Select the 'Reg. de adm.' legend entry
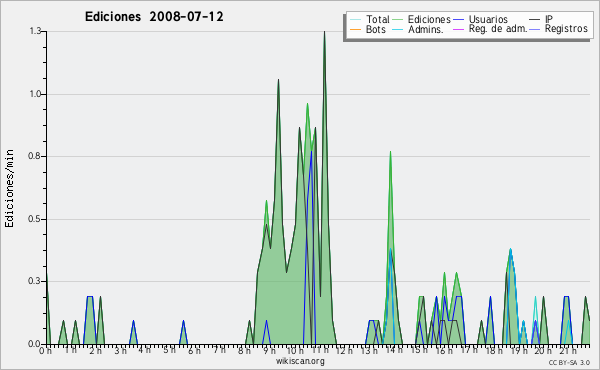Image resolution: width=600 pixels, height=370 pixels. [498, 29]
